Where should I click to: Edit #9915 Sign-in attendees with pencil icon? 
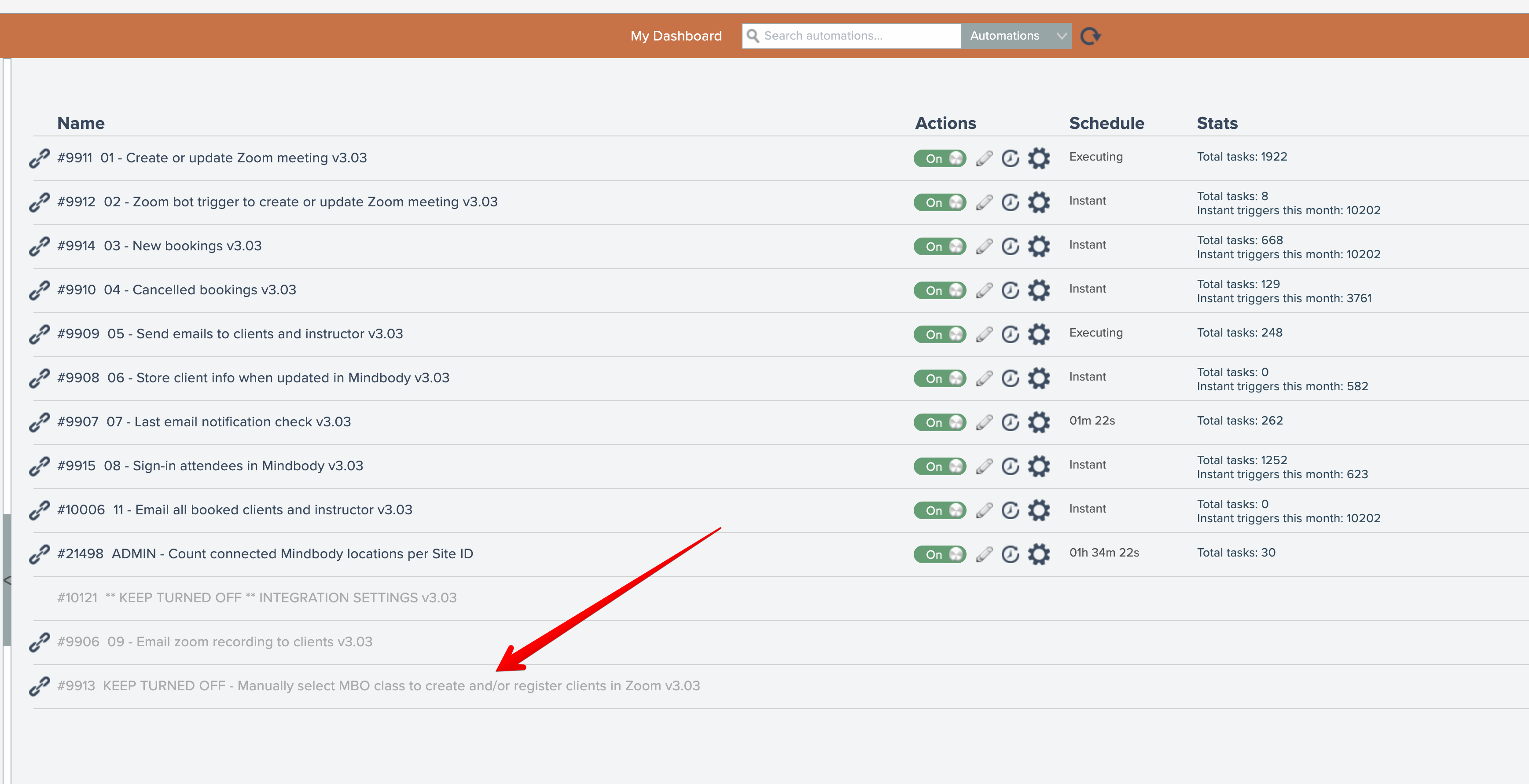984,466
